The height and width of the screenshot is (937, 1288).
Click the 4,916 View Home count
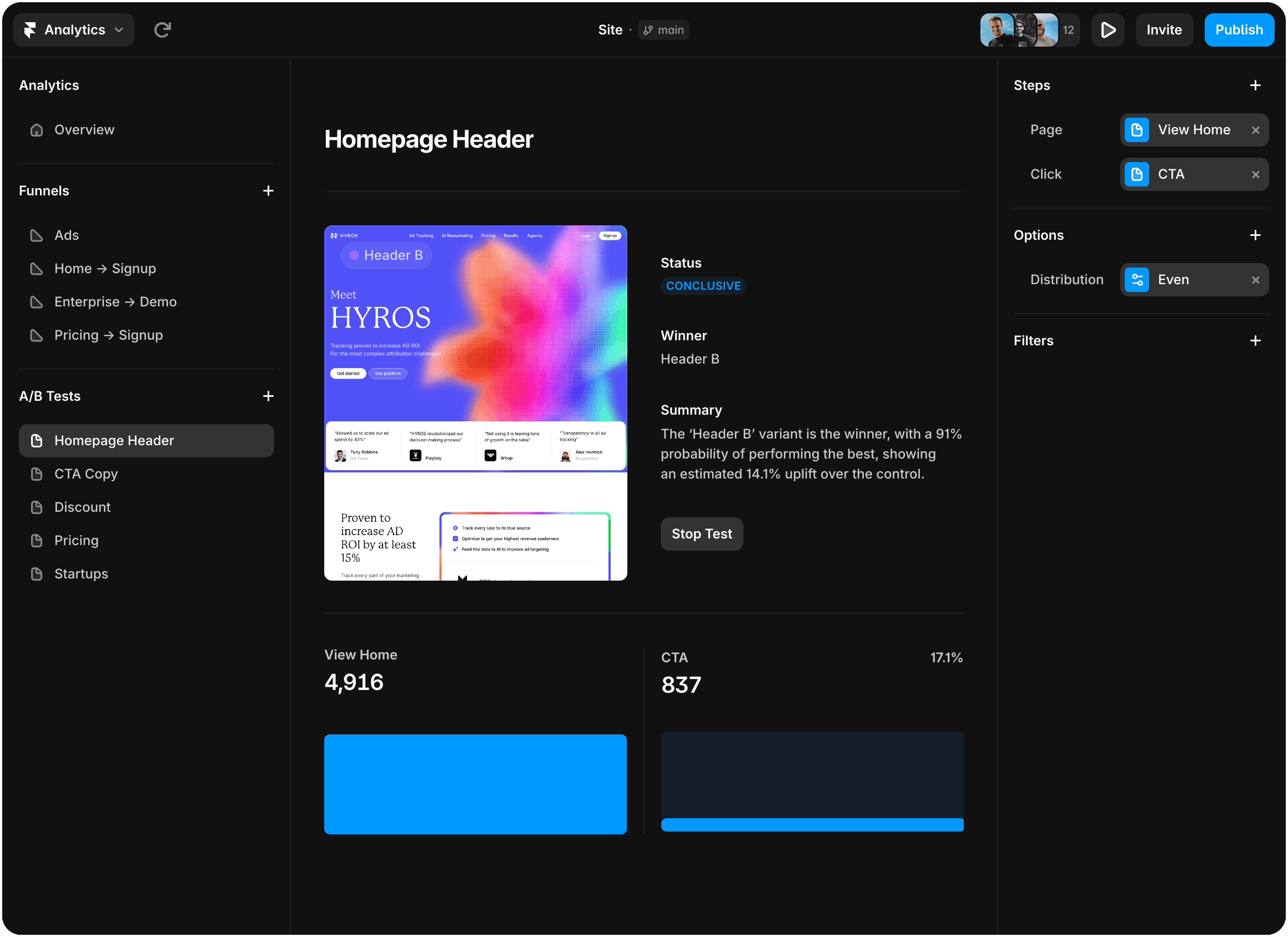point(354,683)
